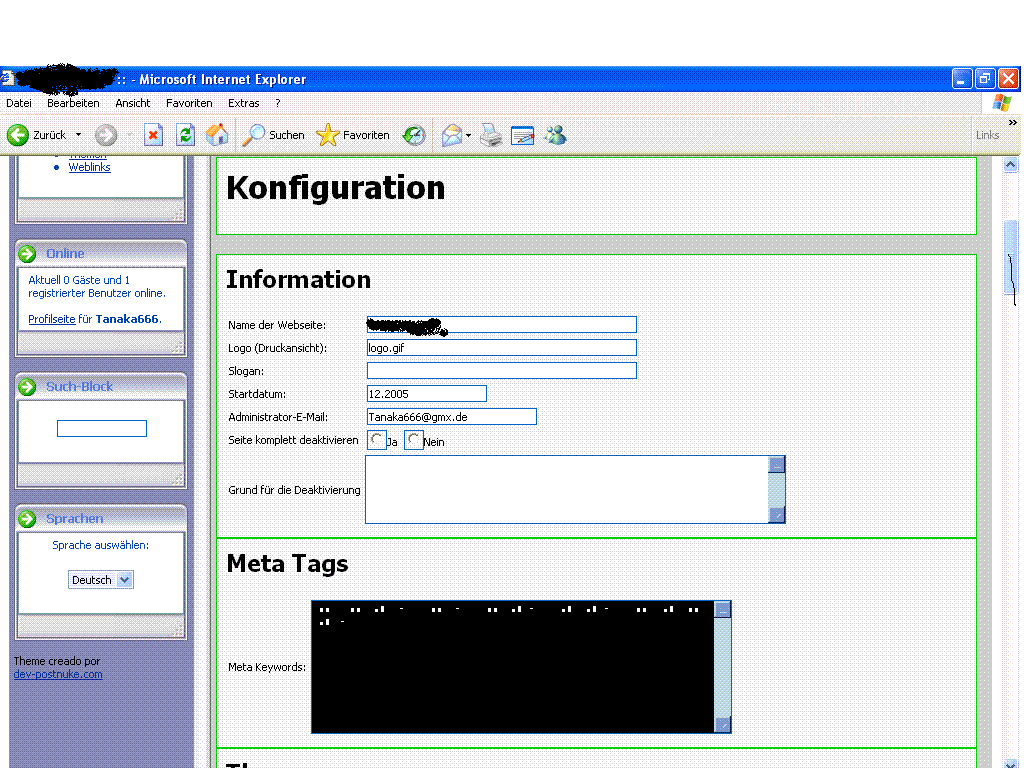Screen dimensions: 1024x768
Task: Click the Zurück back arrow button
Action: 18,135
